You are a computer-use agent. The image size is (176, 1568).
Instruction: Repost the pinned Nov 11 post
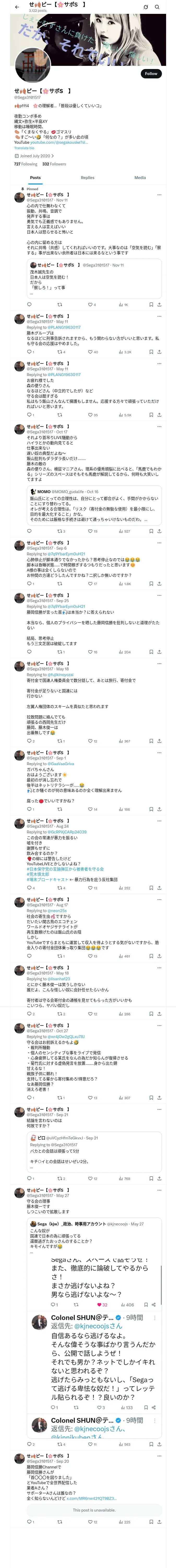(59, 304)
